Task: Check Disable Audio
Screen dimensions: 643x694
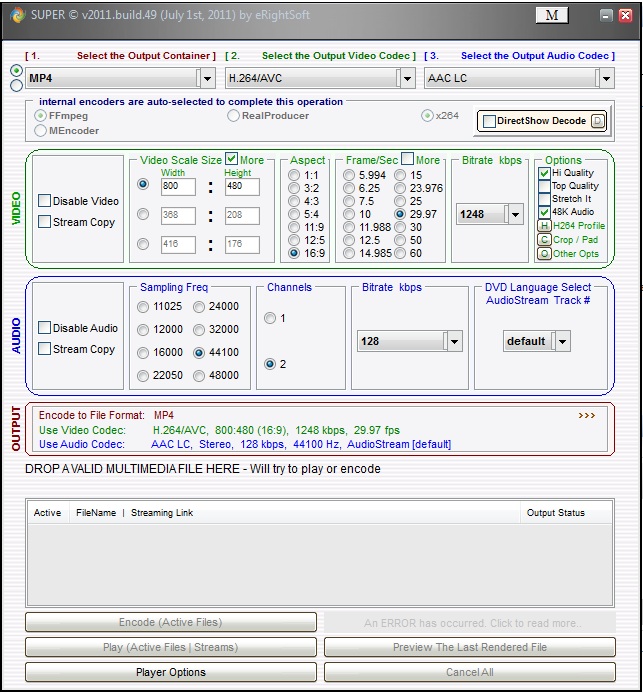Action: coord(44,328)
